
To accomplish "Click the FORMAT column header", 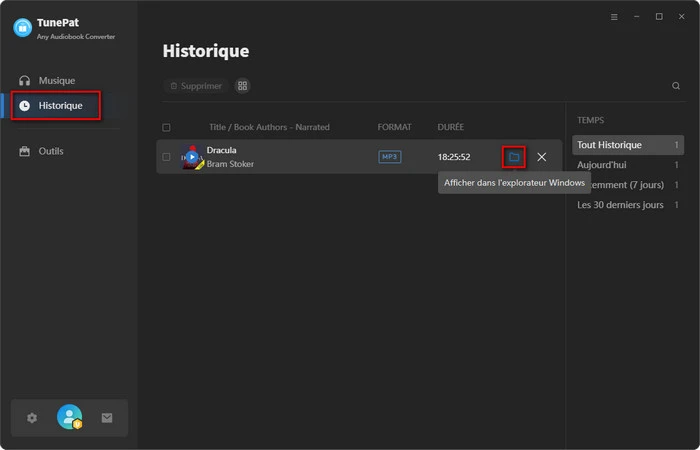I will [395, 127].
